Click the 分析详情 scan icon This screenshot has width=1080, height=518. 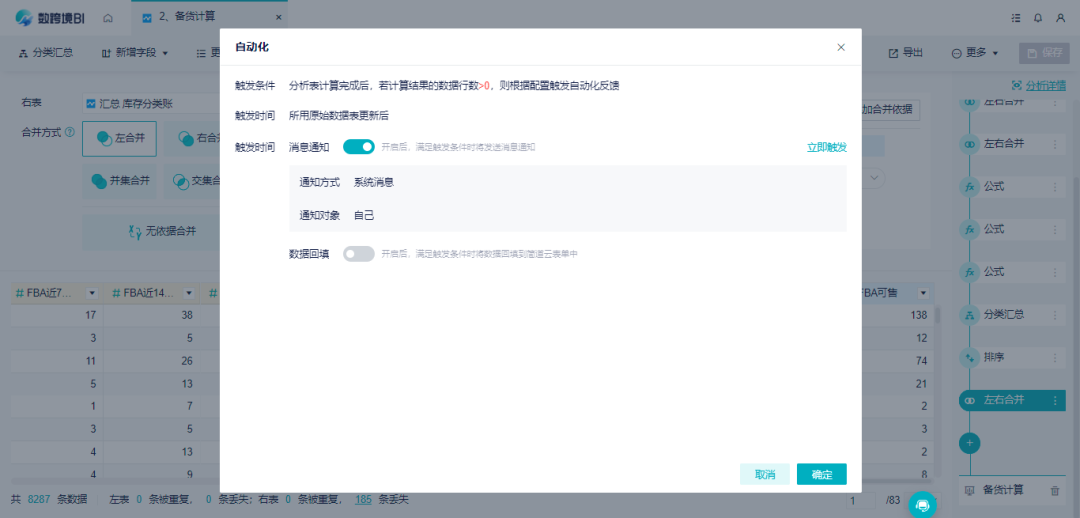pos(1017,85)
